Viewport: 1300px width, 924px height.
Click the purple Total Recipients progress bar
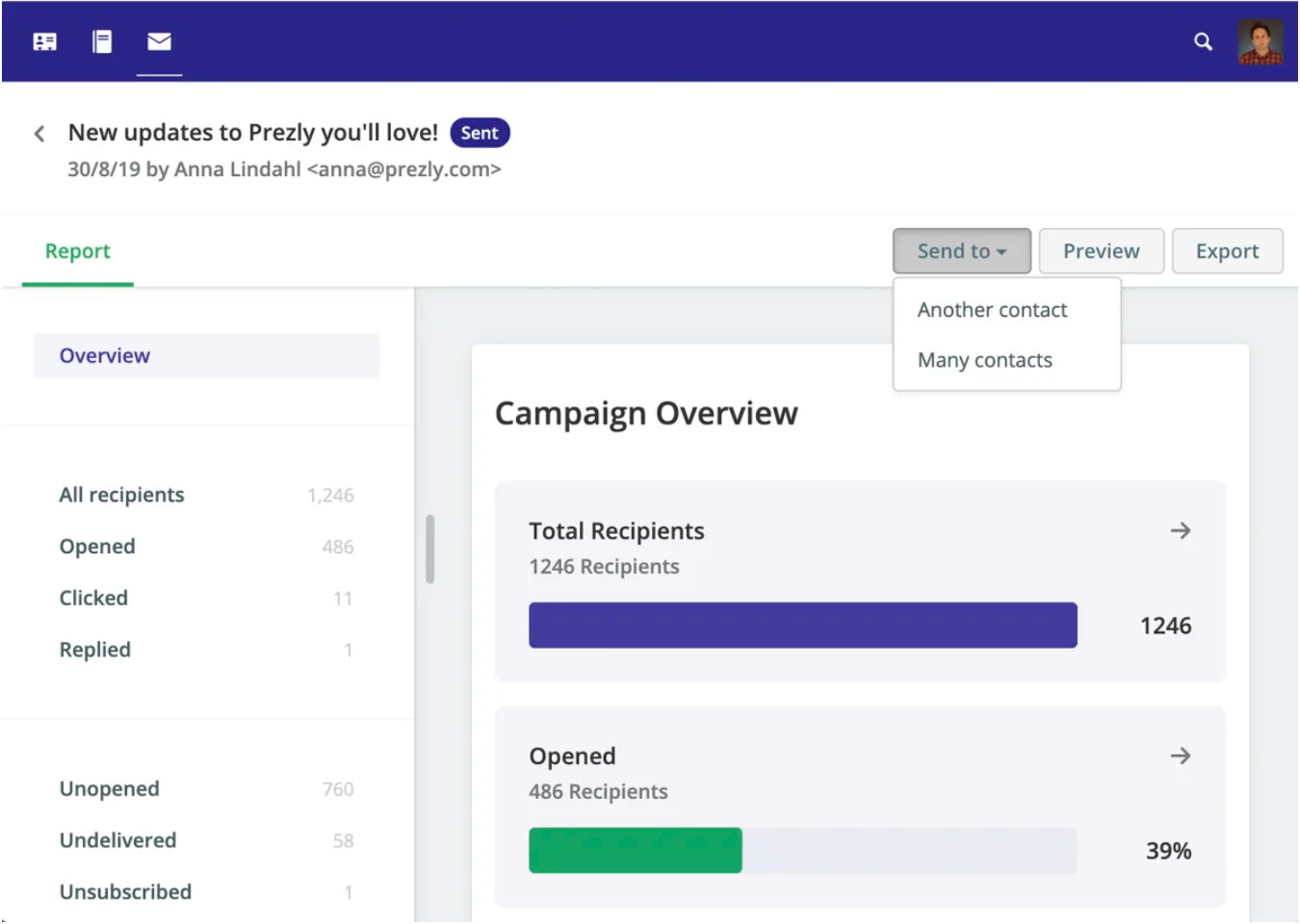point(803,626)
